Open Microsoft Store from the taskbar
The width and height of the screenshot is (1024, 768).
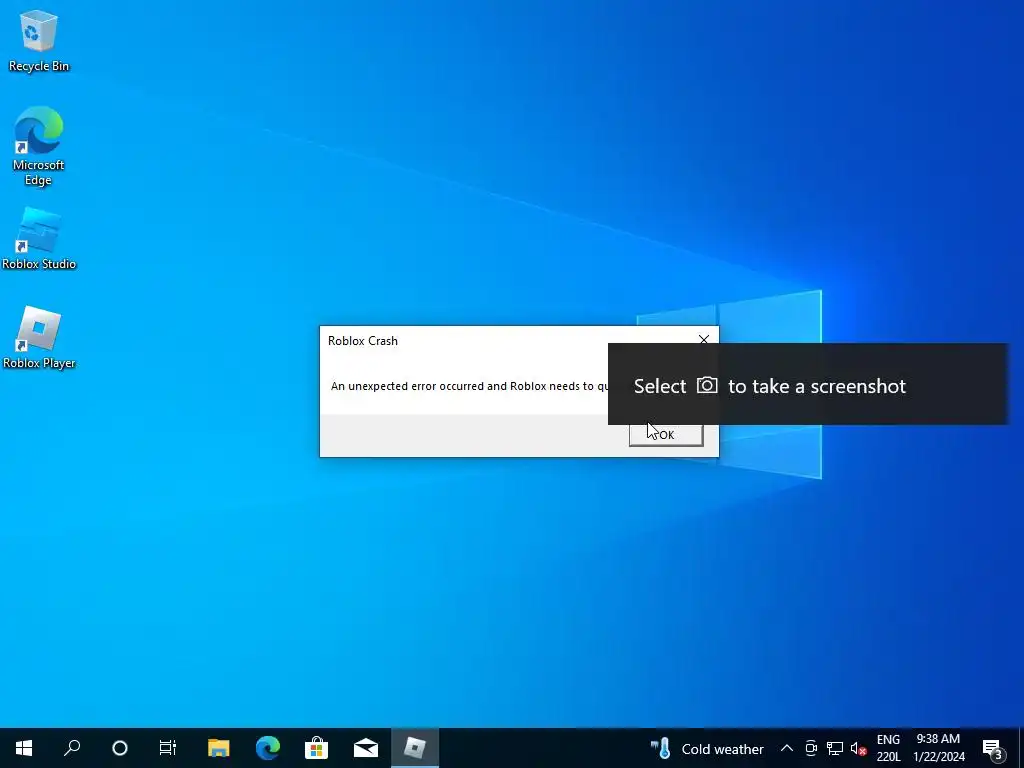pyautogui.click(x=317, y=748)
